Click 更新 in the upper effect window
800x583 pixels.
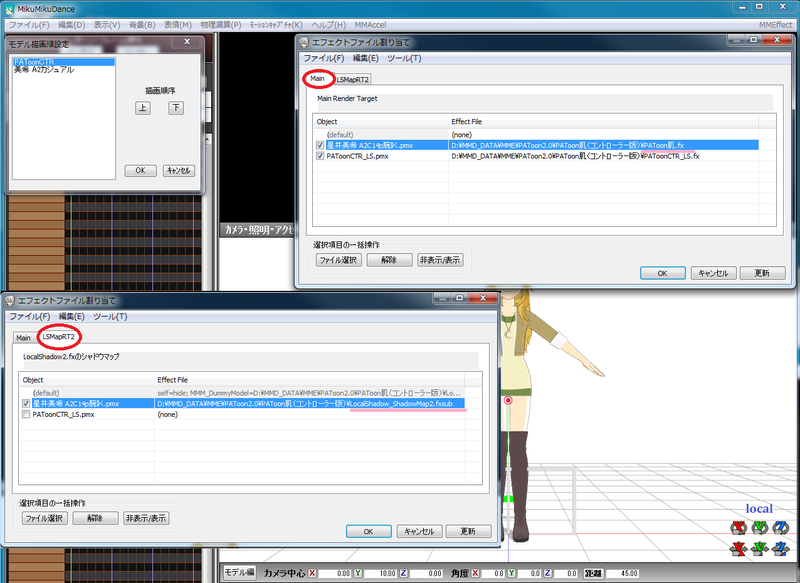click(x=762, y=273)
